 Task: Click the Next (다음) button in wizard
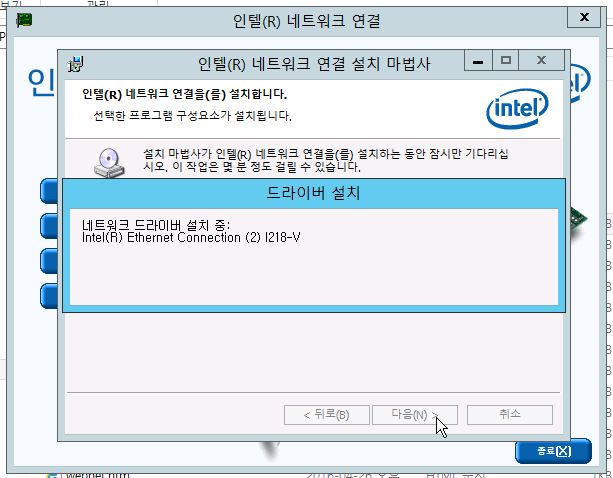tap(414, 415)
